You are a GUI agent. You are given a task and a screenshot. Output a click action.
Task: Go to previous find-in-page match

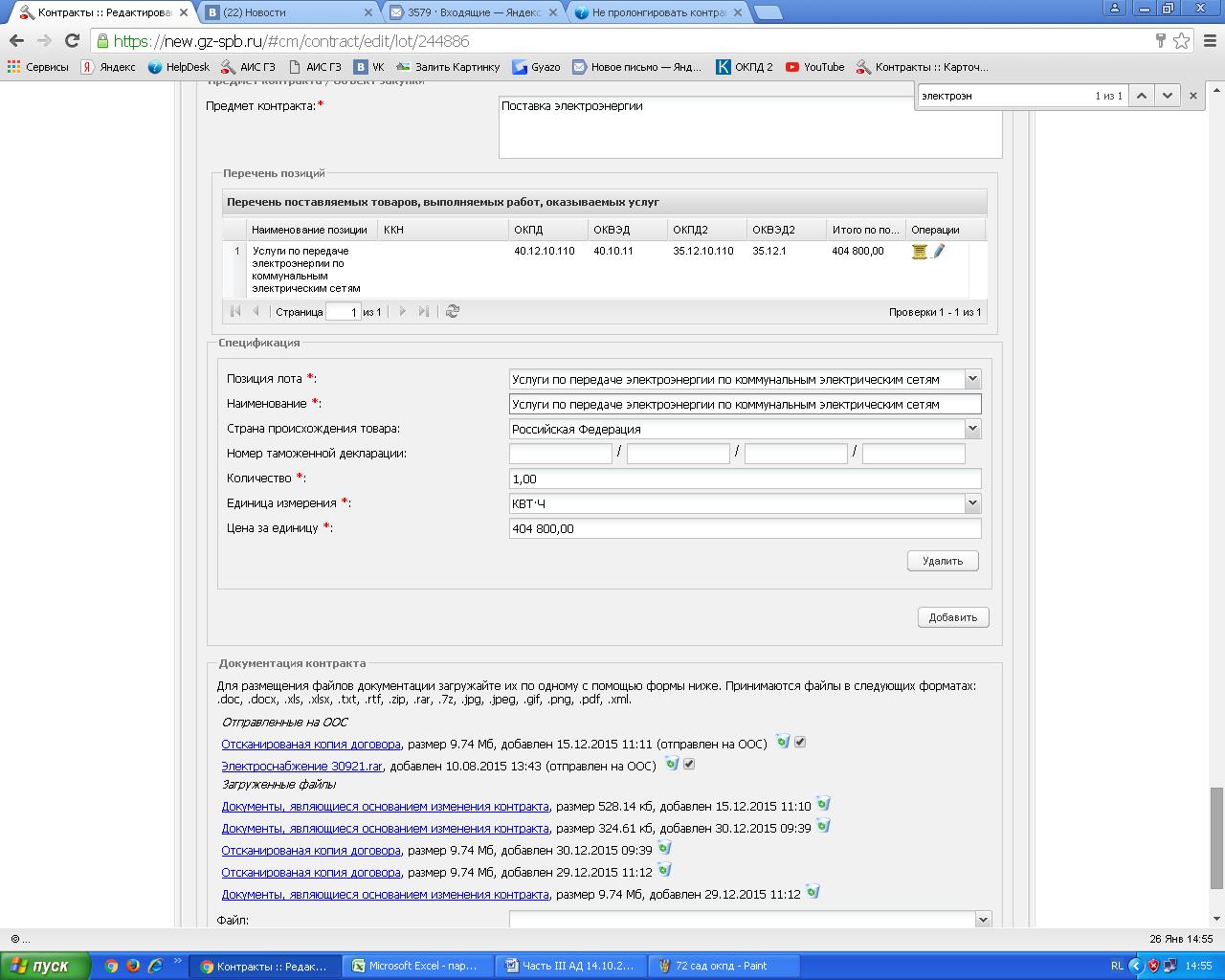(x=1141, y=96)
